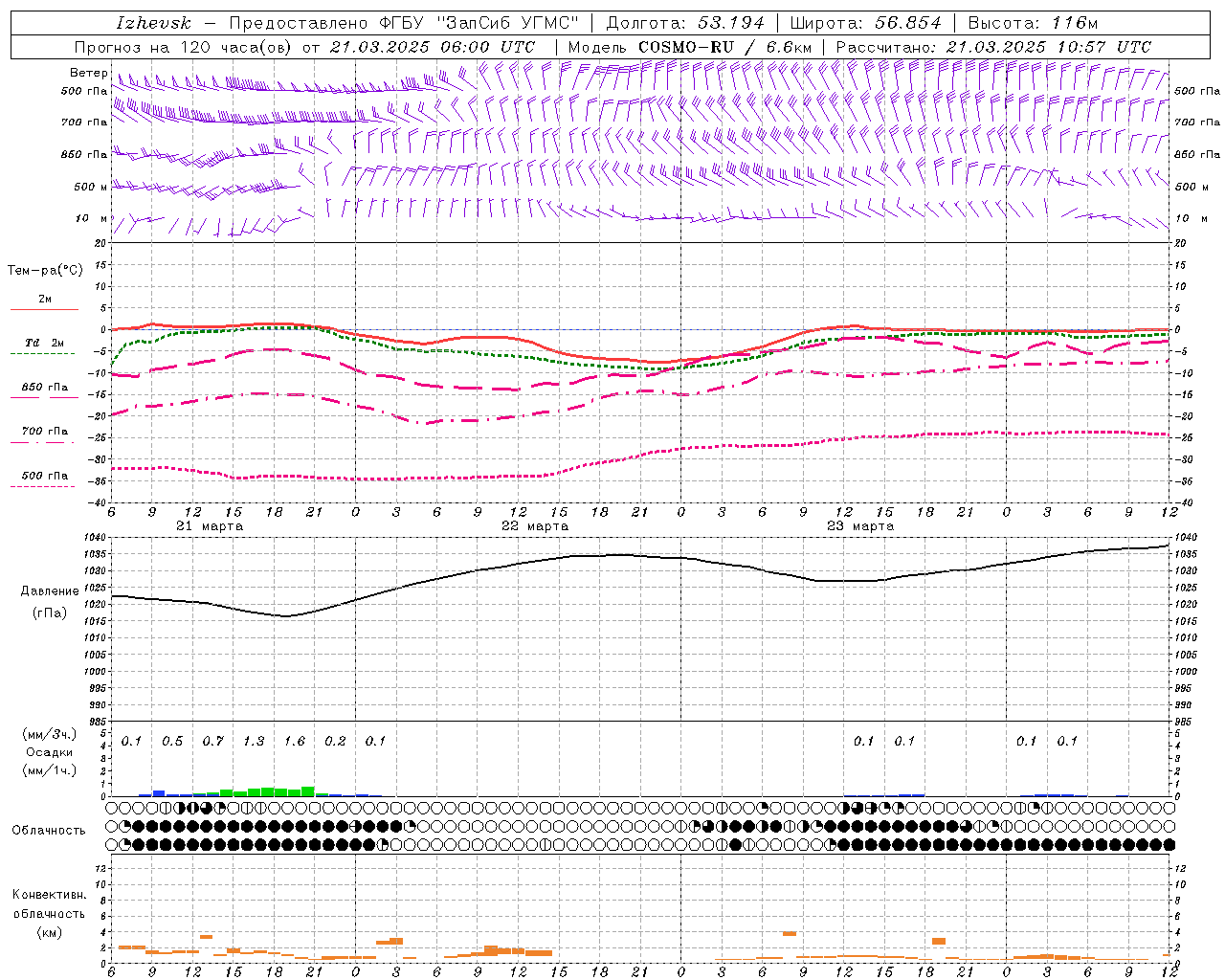Click the Конвективн. облачность panel label
Screen dimensions: 1225x980
(x=49, y=904)
